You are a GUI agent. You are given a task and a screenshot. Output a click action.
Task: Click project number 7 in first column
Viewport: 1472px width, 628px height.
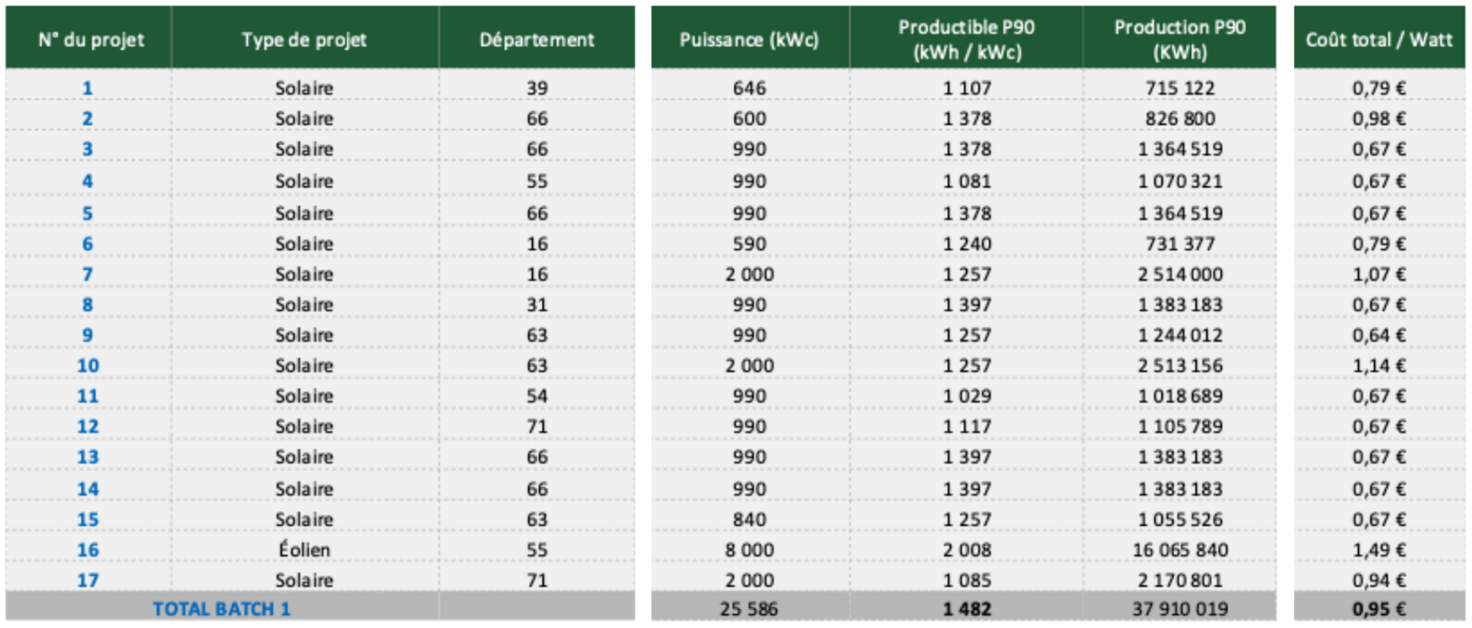[x=87, y=274]
